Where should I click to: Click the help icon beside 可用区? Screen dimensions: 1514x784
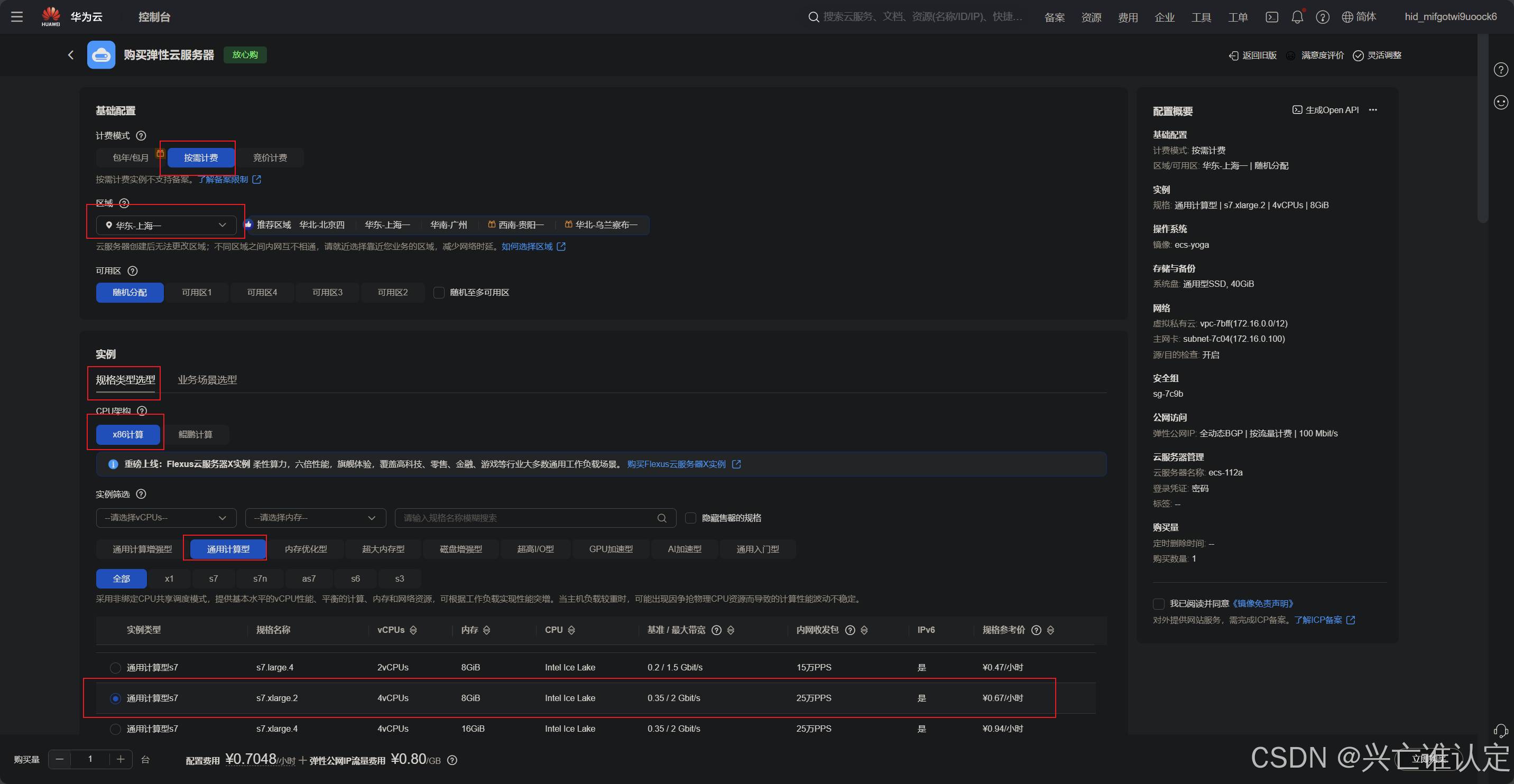[133, 270]
